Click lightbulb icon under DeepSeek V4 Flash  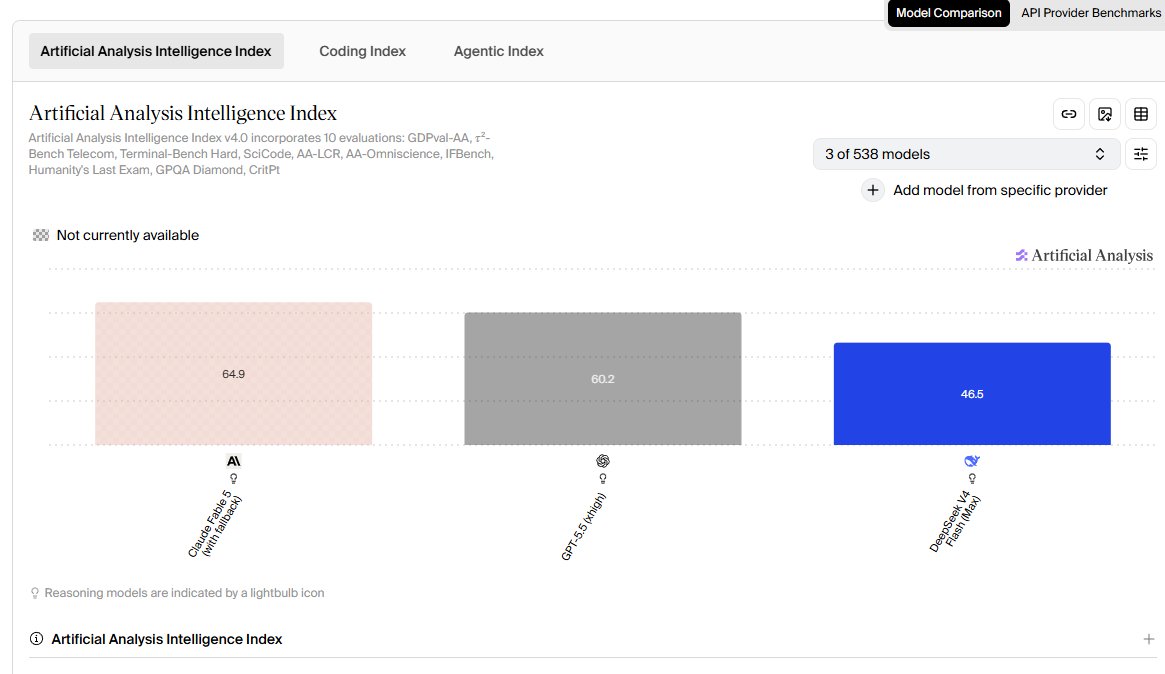tap(972, 479)
